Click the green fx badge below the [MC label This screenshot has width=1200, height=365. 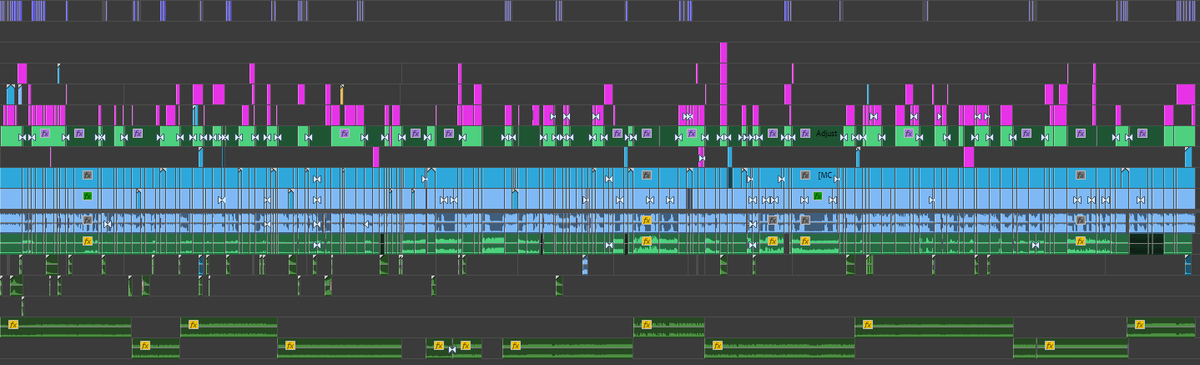coord(817,196)
